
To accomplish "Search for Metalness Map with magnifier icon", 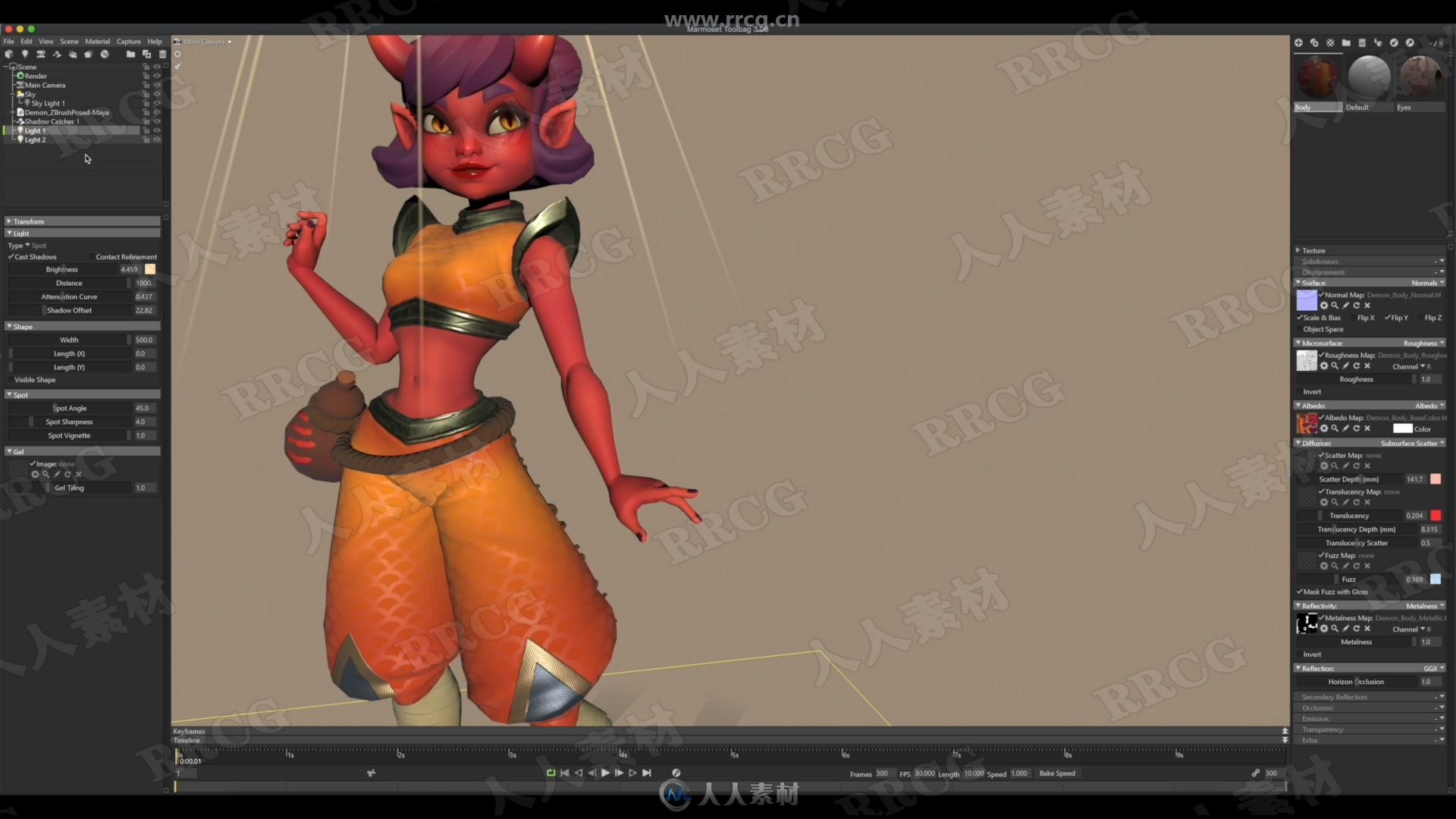I will coord(1335,629).
